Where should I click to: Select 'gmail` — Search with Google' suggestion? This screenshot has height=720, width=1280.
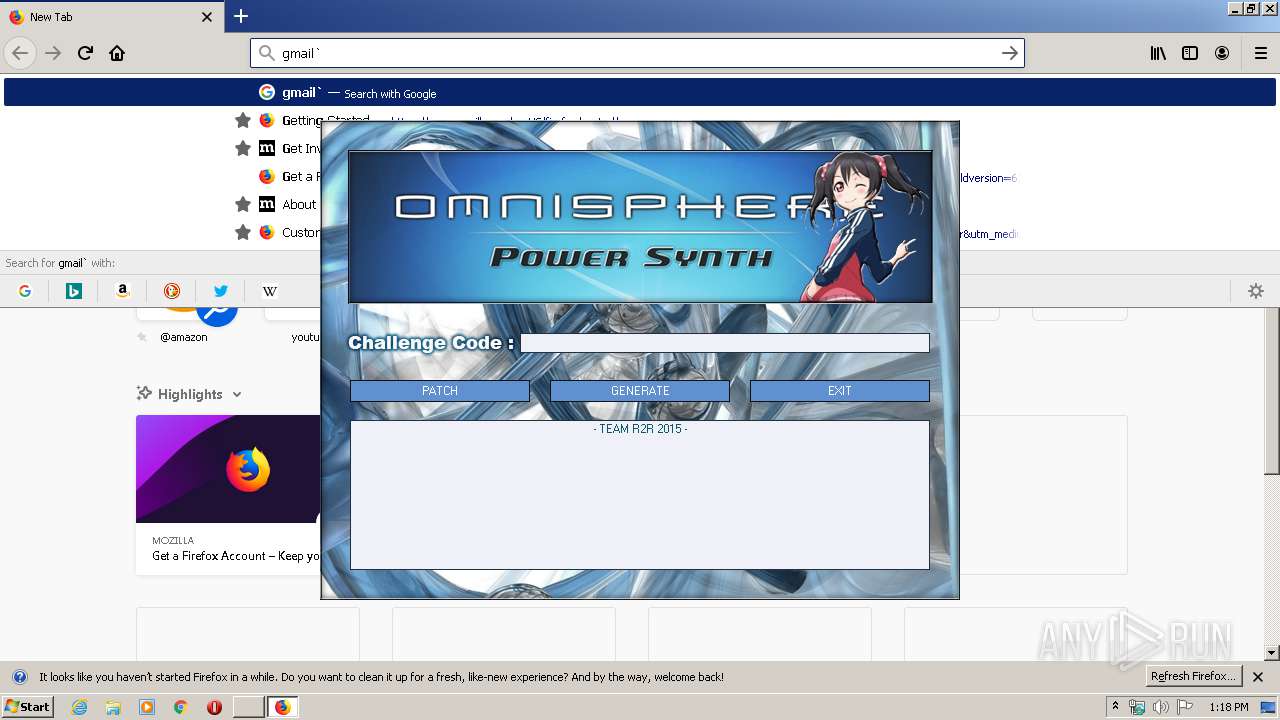pyautogui.click(x=640, y=92)
